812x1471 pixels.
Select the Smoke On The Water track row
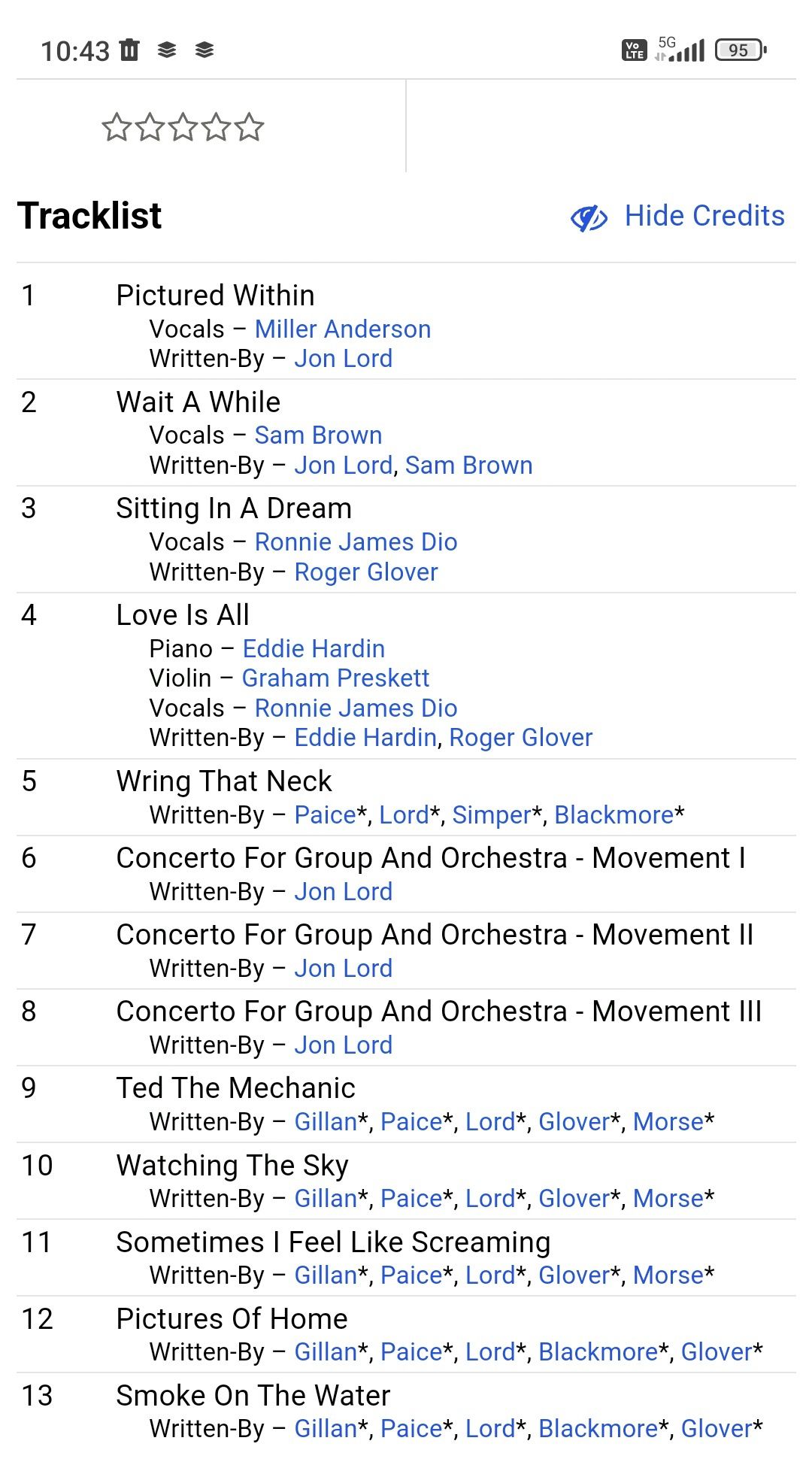pos(406,1412)
